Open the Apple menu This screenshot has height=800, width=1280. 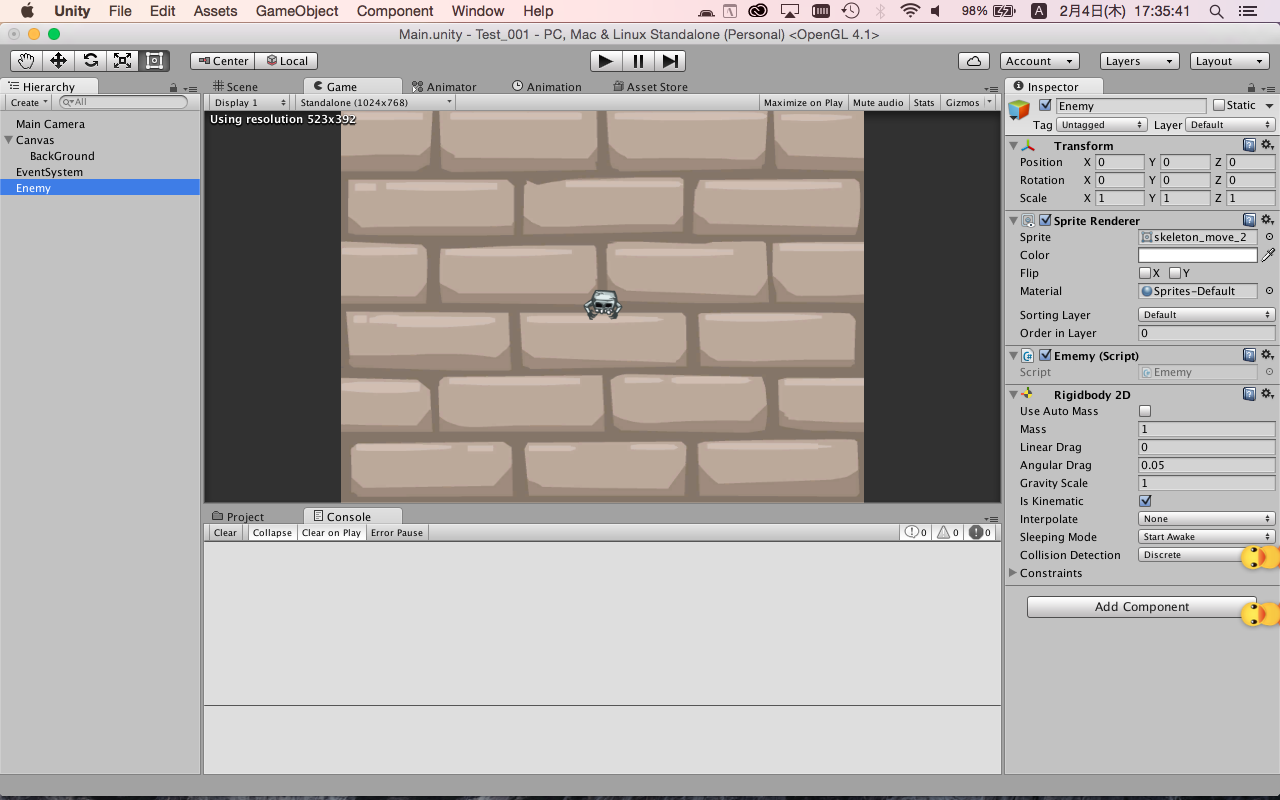[27, 11]
